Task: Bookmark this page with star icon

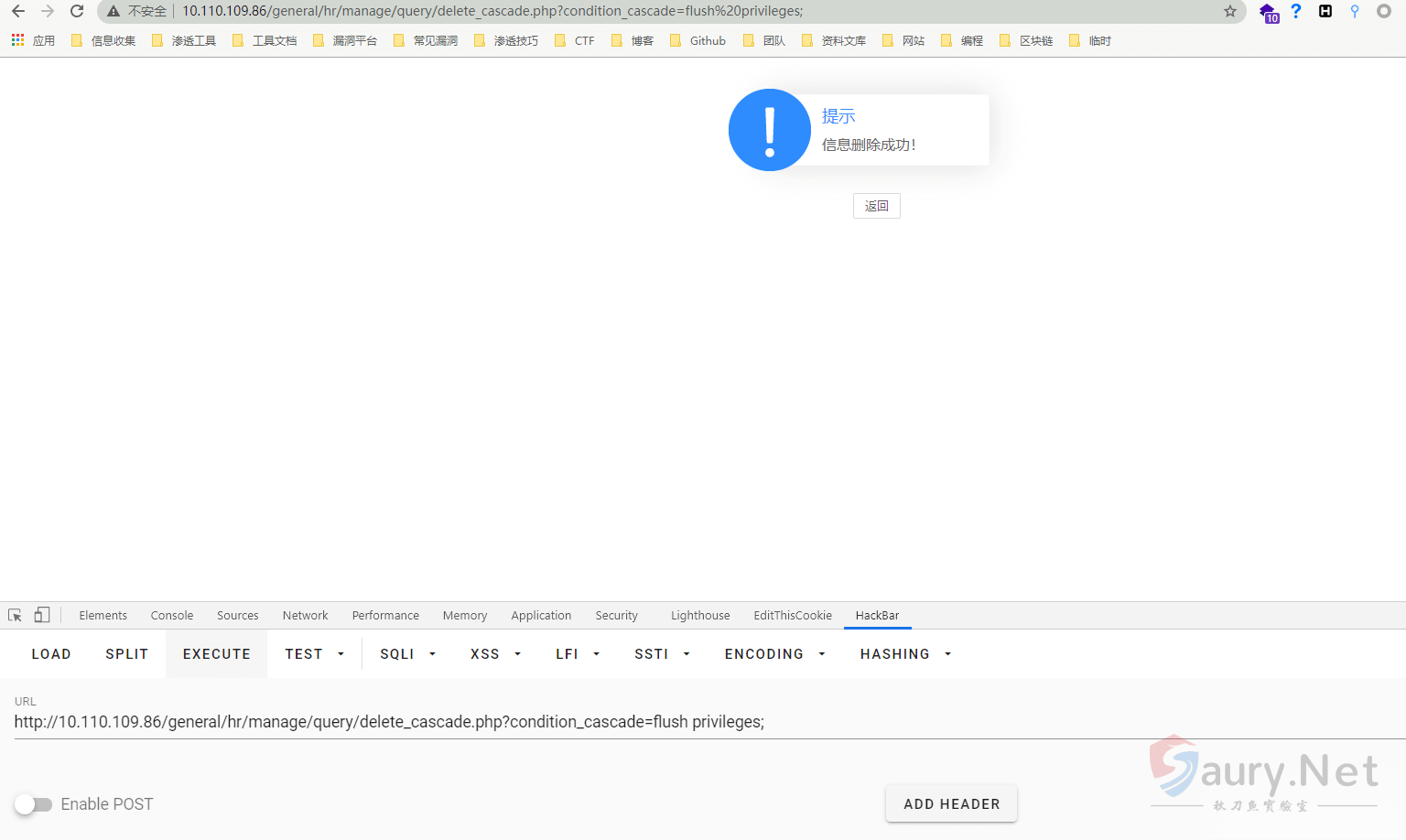Action: point(1229,11)
